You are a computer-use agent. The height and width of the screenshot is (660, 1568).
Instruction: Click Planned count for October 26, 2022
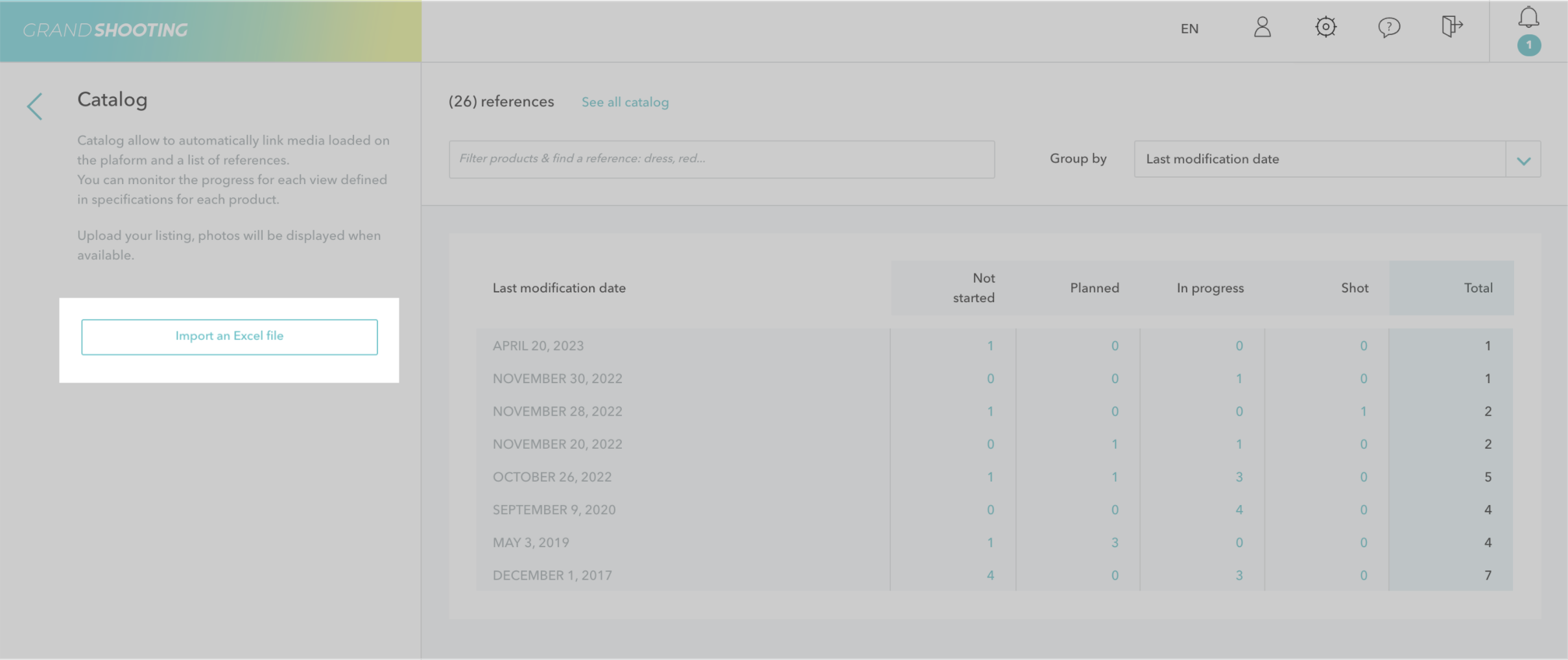[x=1115, y=477]
